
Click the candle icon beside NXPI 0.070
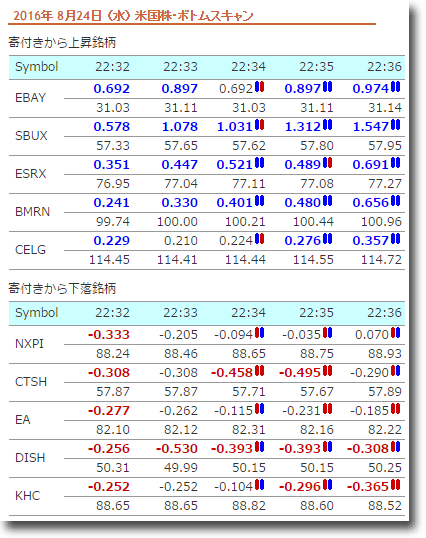[x=395, y=333]
